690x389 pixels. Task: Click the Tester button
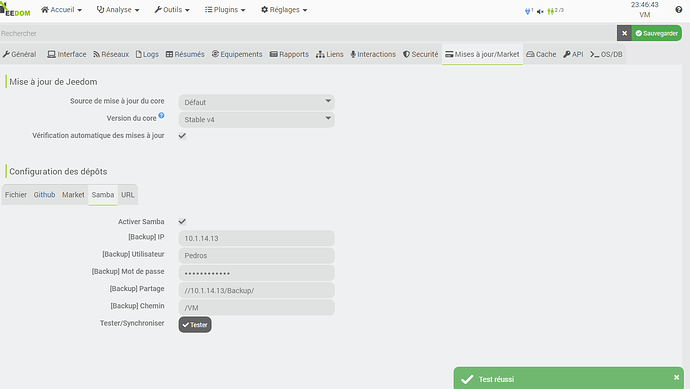pos(195,325)
